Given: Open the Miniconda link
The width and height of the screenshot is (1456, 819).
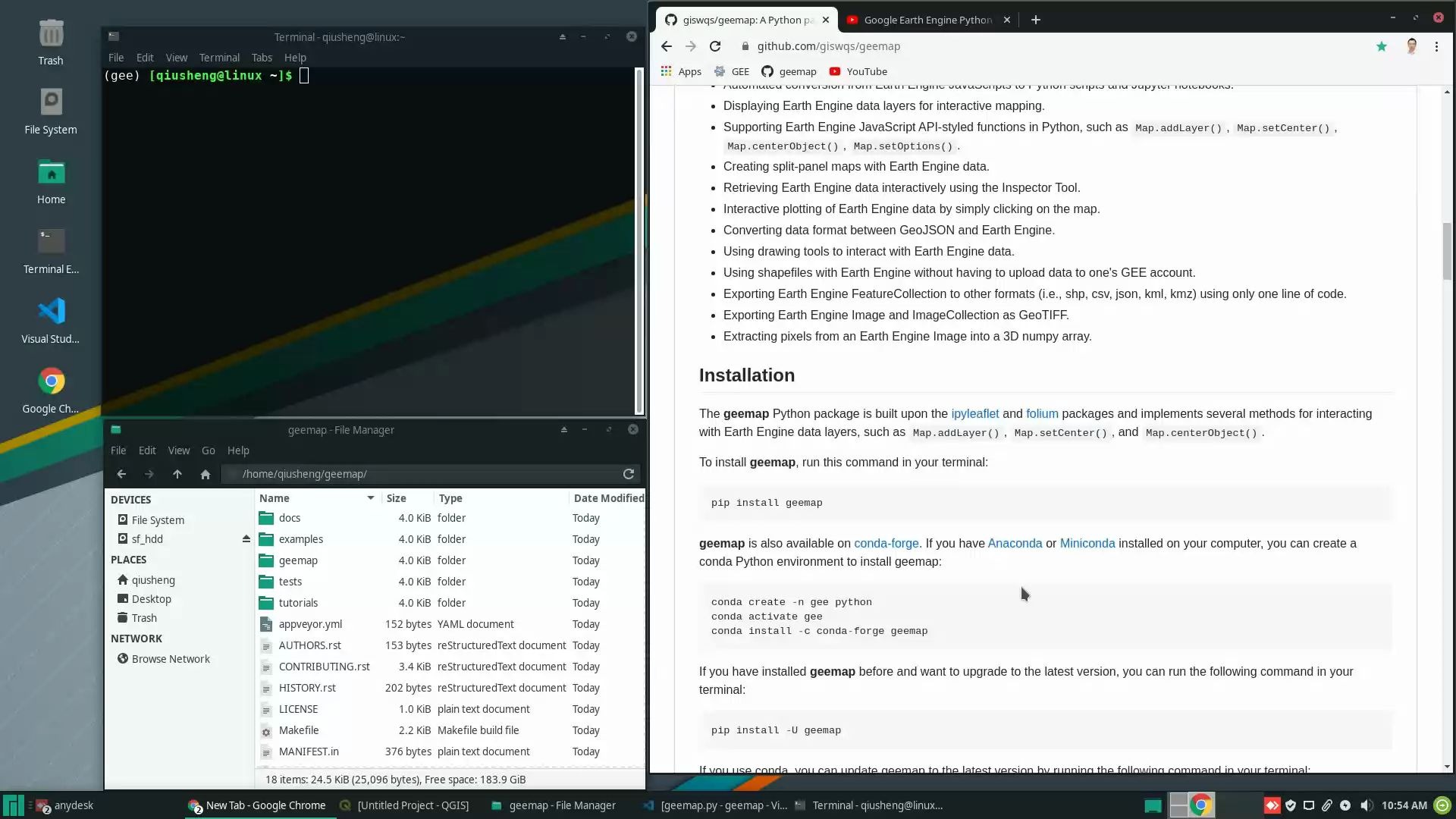Looking at the screenshot, I should [x=1087, y=544].
